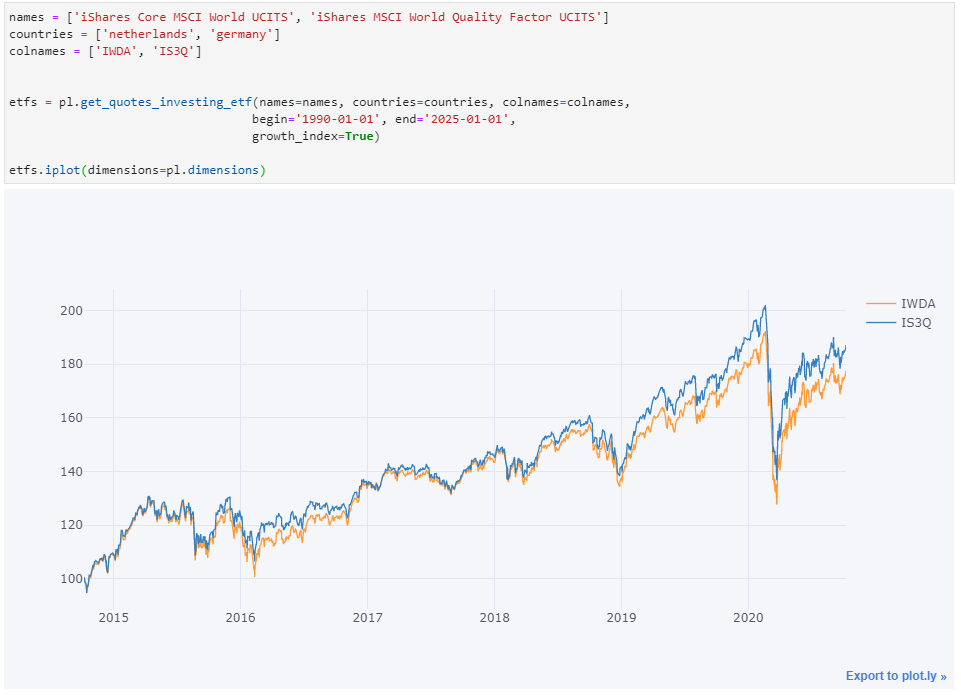Image resolution: width=961 pixels, height=695 pixels.
Task: Toggle the IWDA series in the legend
Action: [917, 303]
